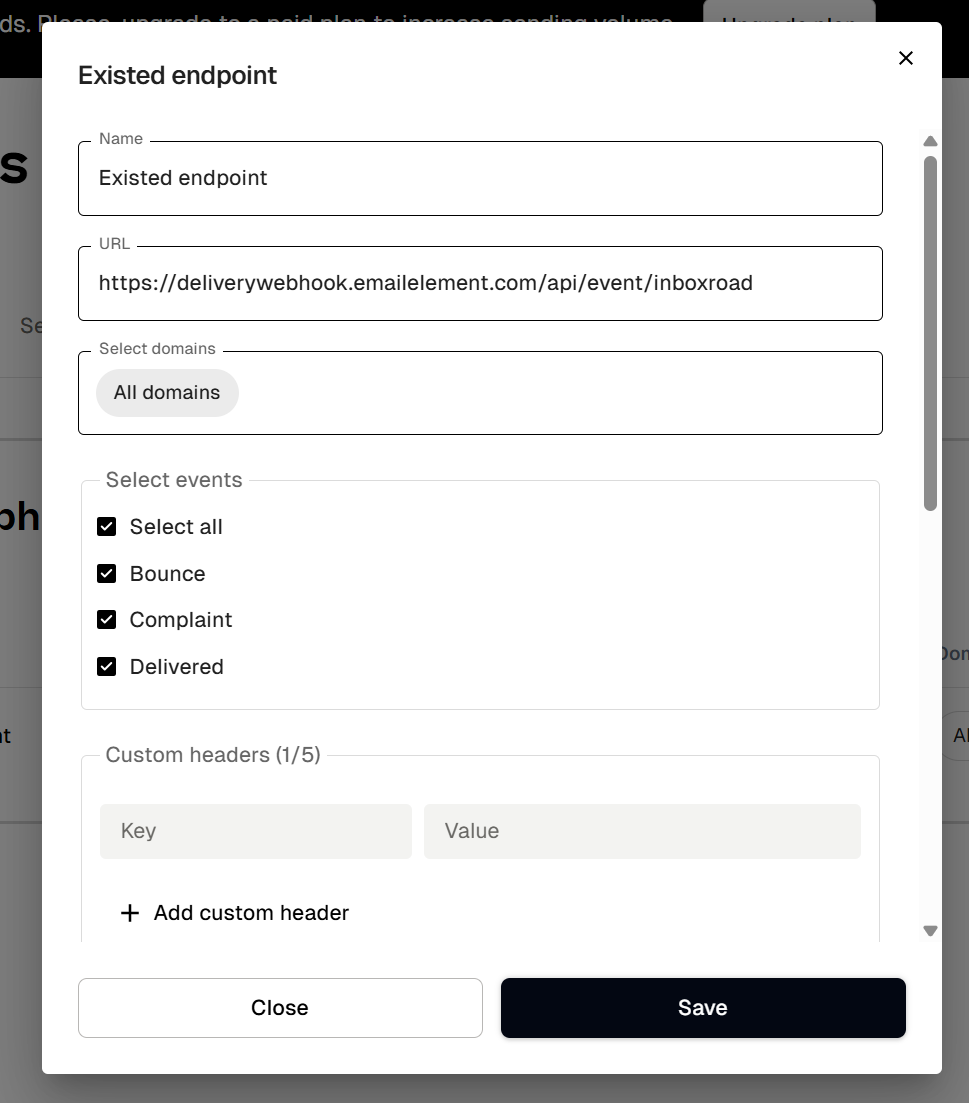Screen dimensions: 969x1103
Task: Click the custom header Key field
Action: click(256, 831)
